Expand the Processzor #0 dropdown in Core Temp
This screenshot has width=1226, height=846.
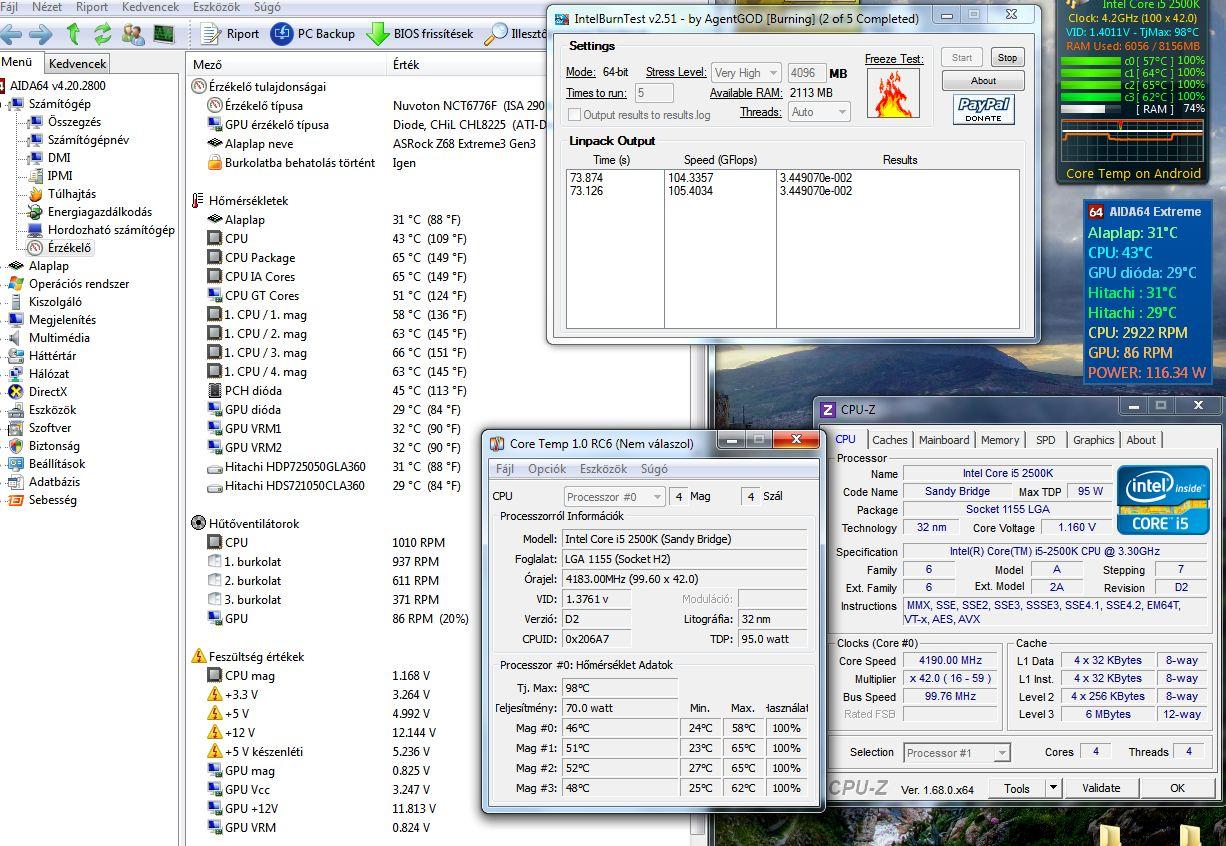tap(614, 497)
